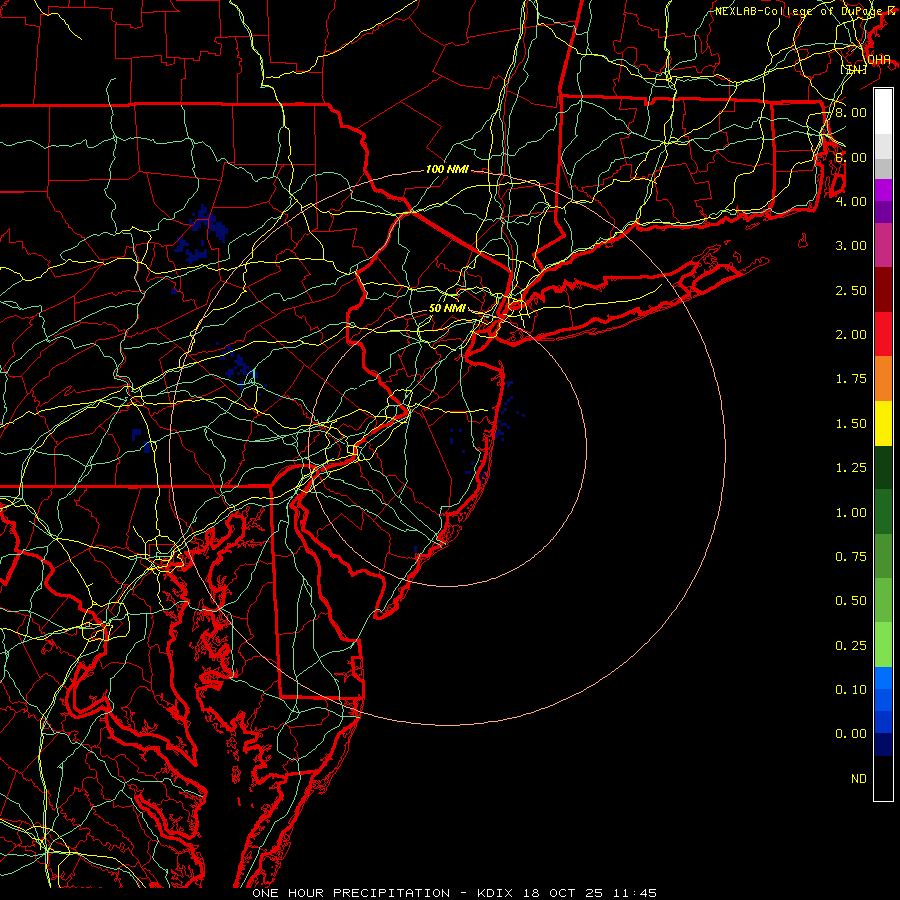Click the 50 NMI range ring label
Screen dimensions: 900x900
point(447,308)
